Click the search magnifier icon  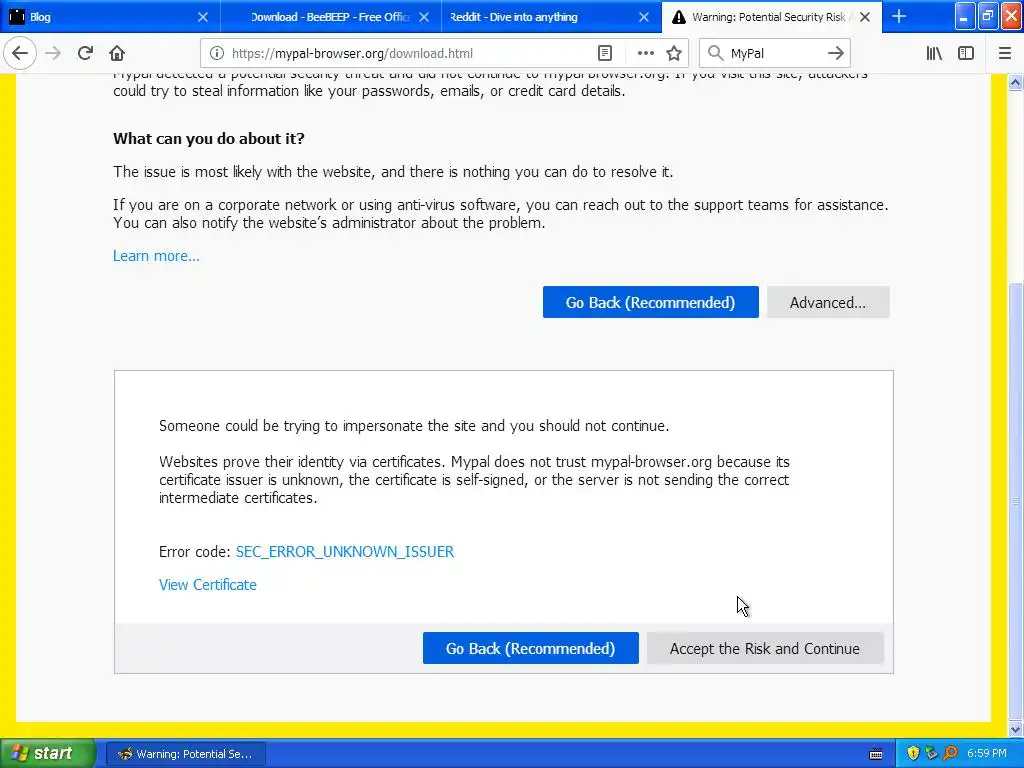tap(716, 54)
